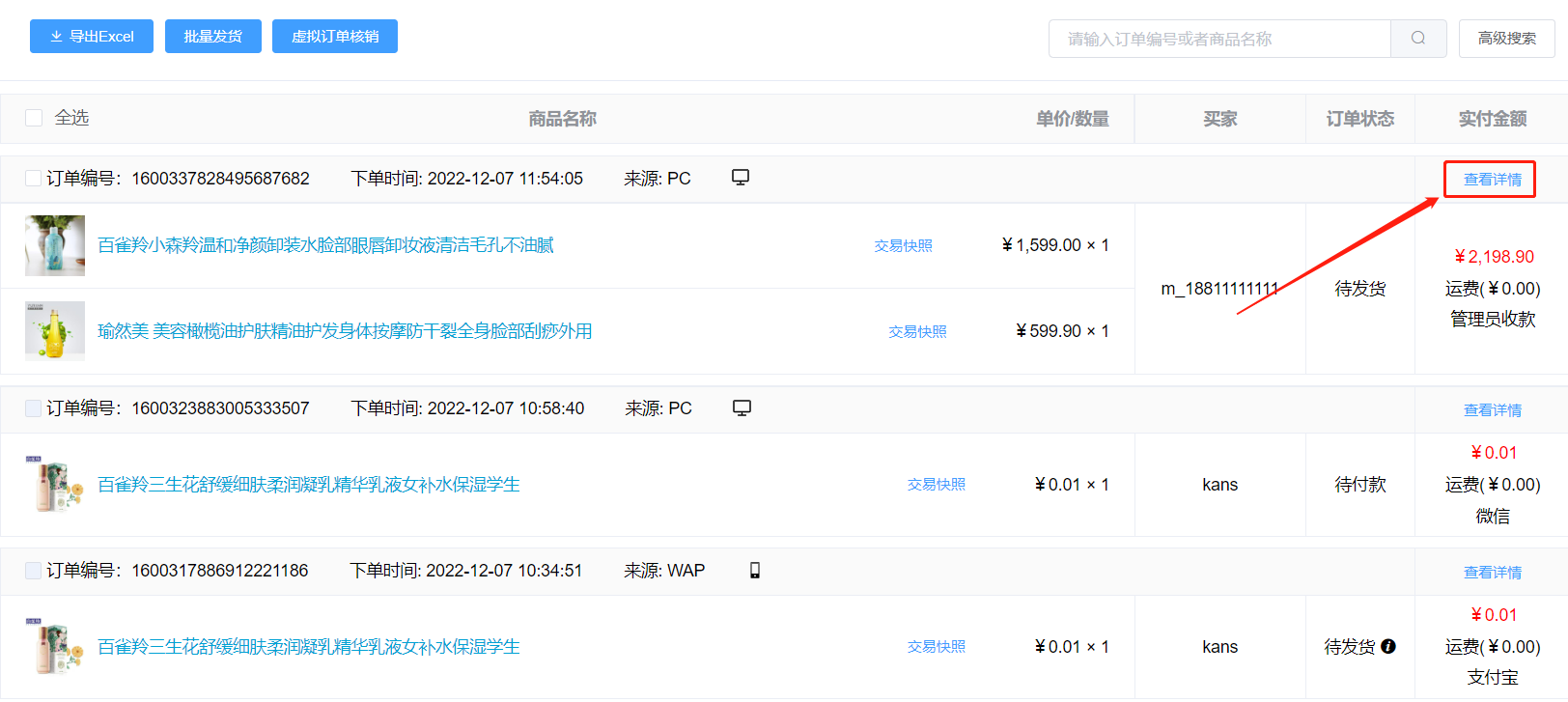Click the 待发货 status of the m_18811111111 order
Image resolution: width=1568 pixels, height=702 pixels.
point(1360,289)
